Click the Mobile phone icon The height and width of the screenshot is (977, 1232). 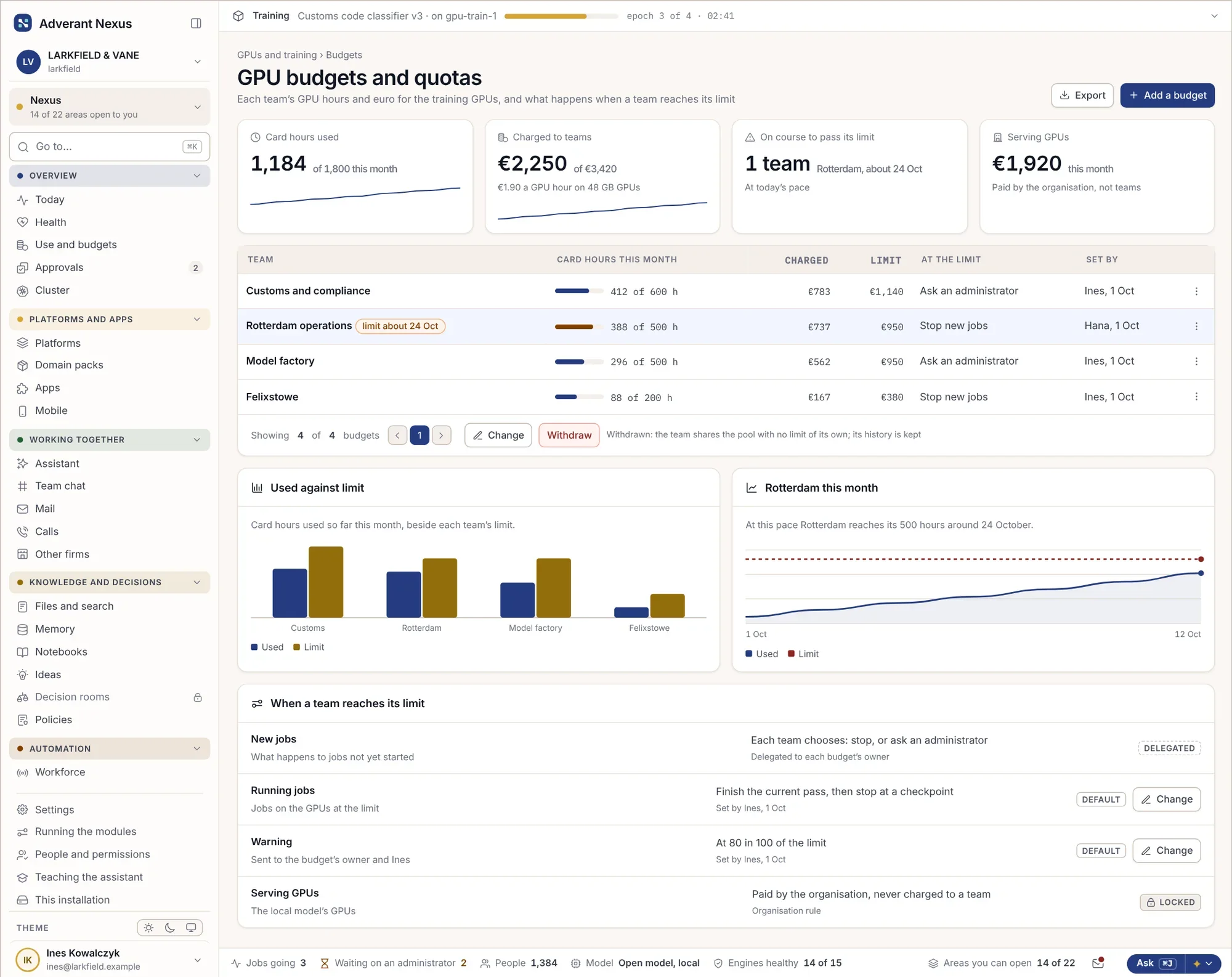pos(23,411)
